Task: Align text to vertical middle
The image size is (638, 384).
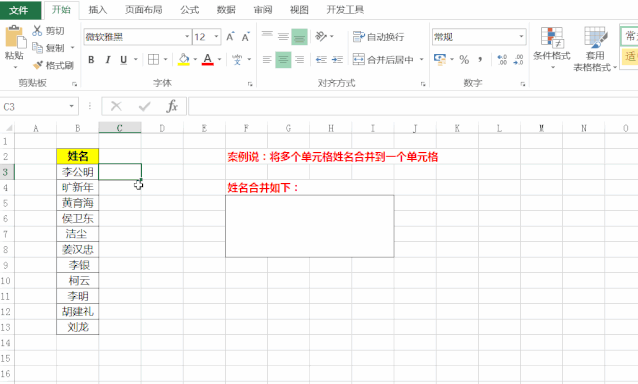Action: 283,37
